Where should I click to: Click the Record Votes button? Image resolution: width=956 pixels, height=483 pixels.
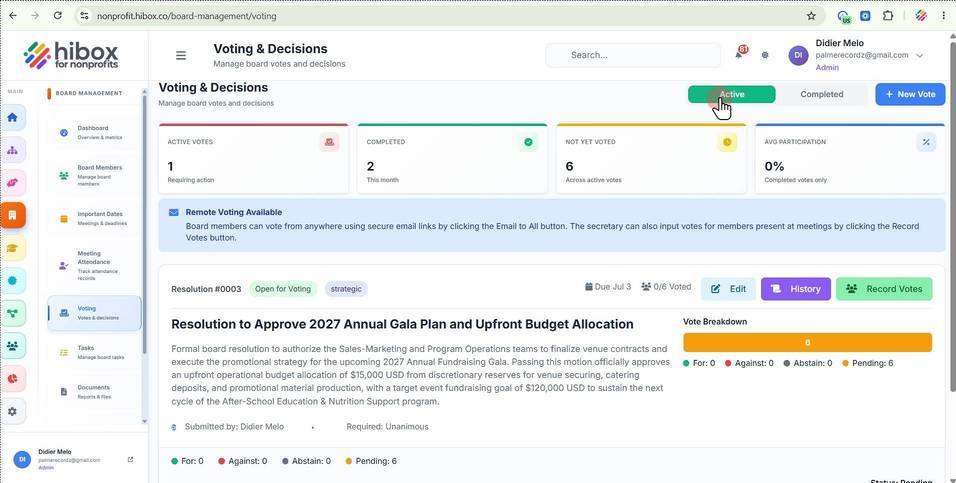tap(883, 289)
